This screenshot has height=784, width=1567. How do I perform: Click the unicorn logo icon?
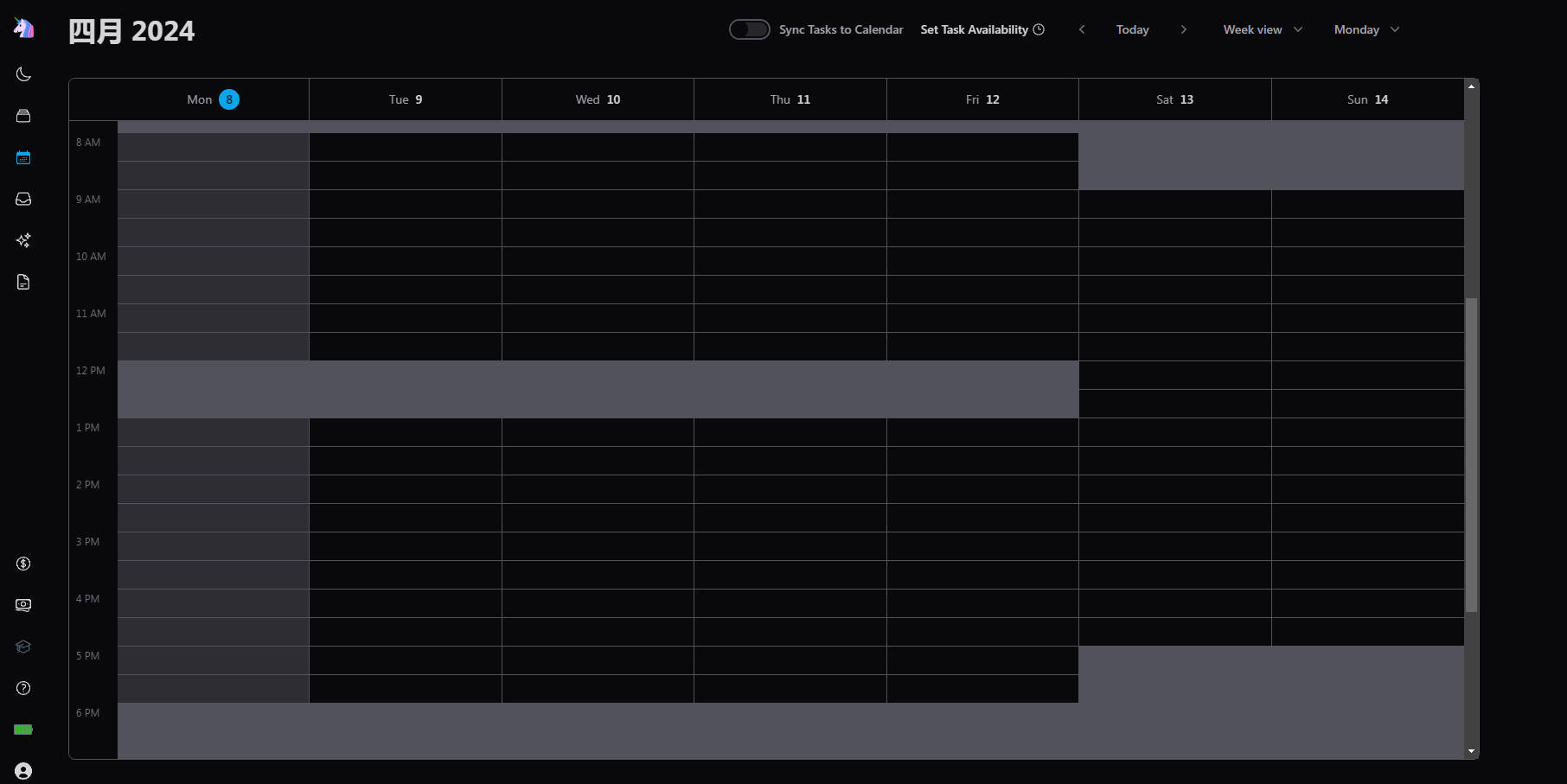click(23, 29)
